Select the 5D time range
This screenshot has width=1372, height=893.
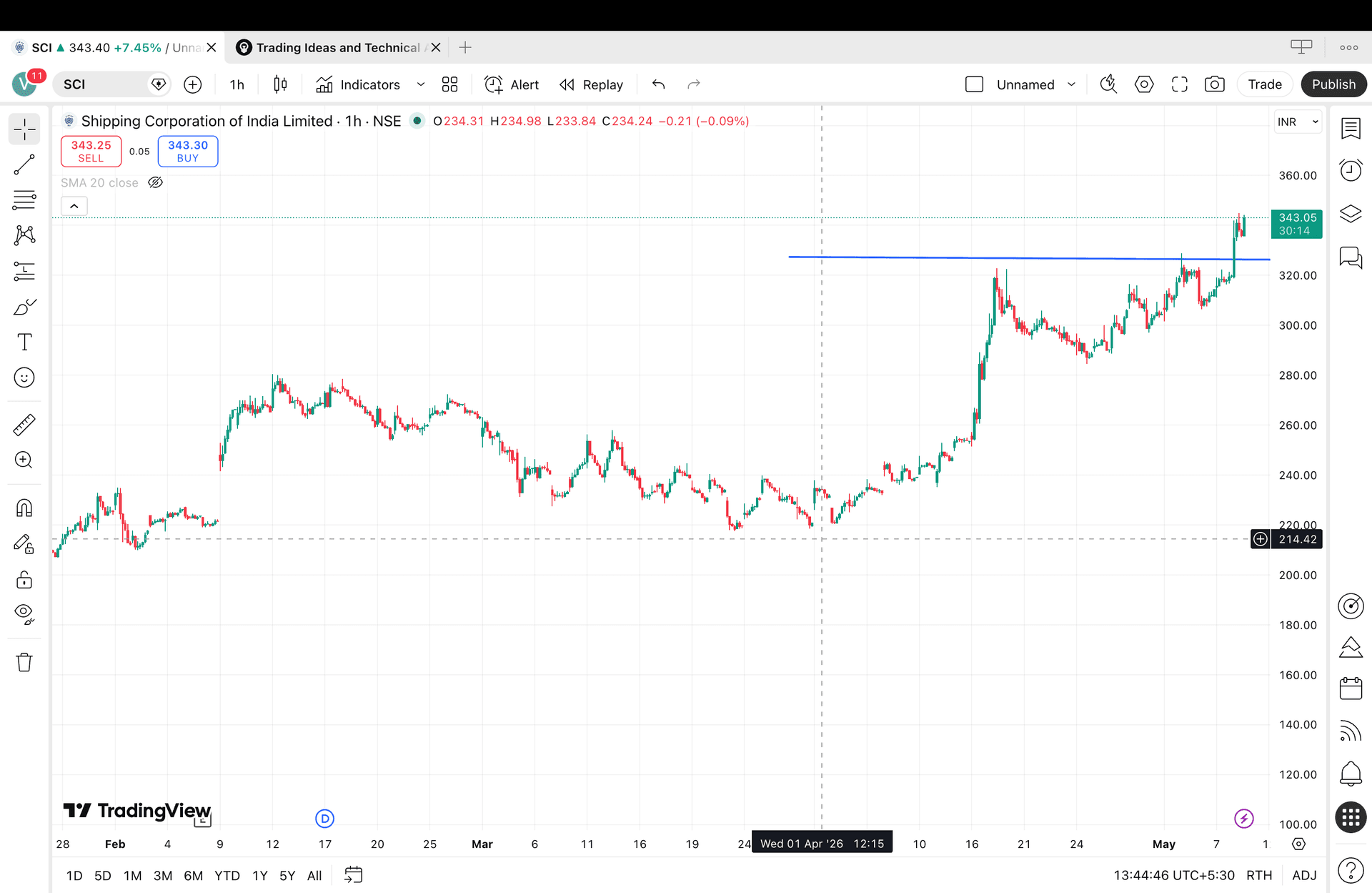[x=103, y=875]
